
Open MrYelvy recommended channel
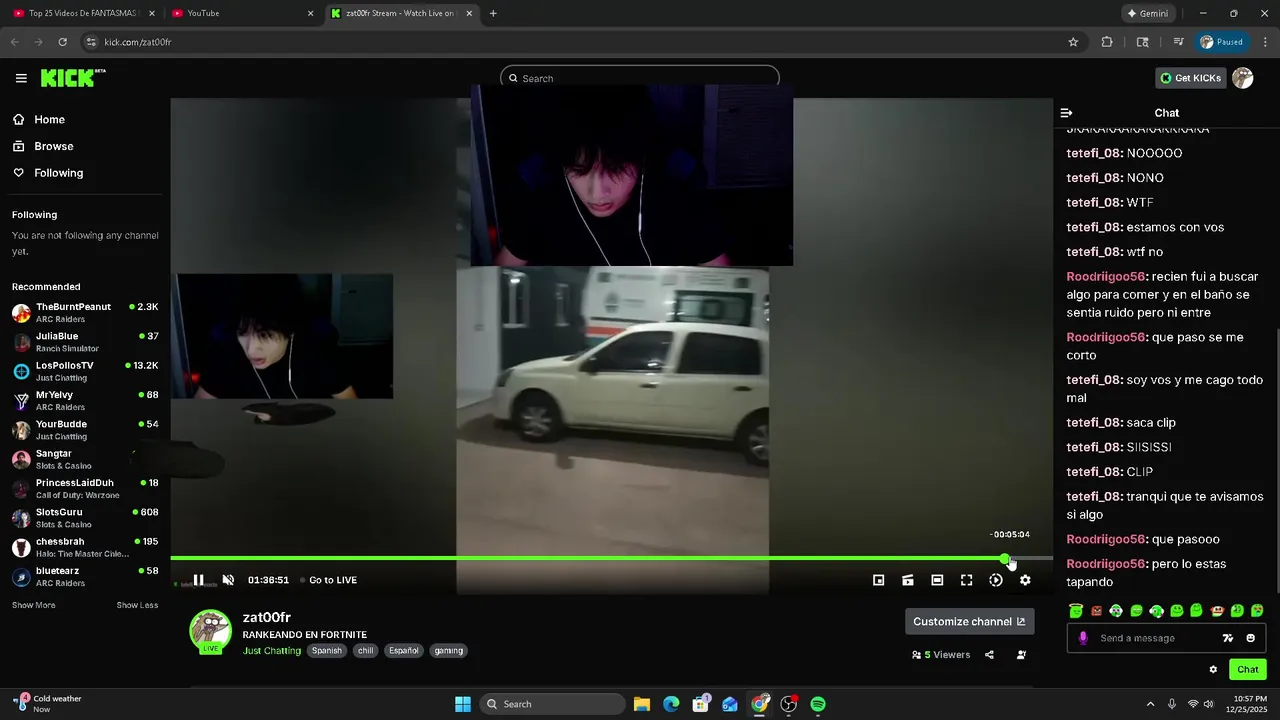(x=85, y=401)
